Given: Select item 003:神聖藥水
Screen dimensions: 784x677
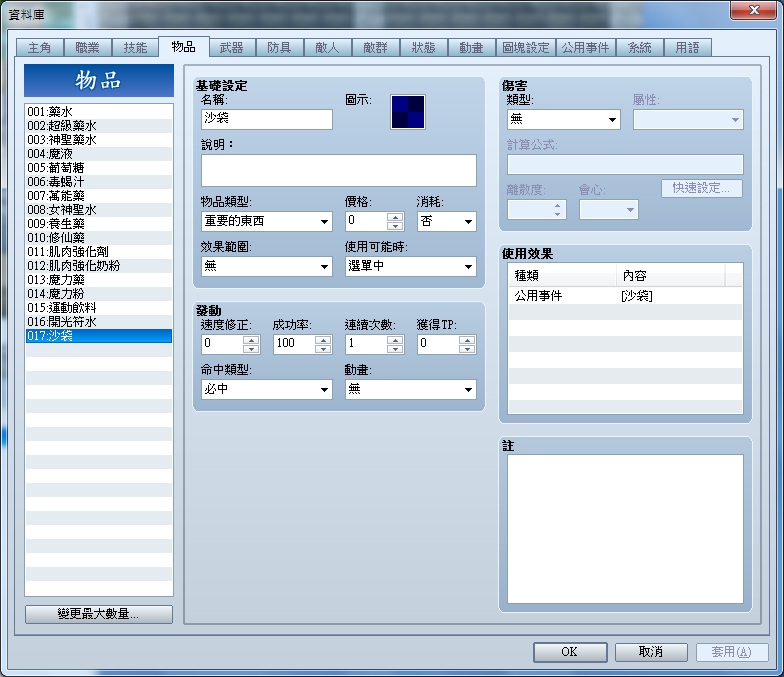Looking at the screenshot, I should click(99, 140).
